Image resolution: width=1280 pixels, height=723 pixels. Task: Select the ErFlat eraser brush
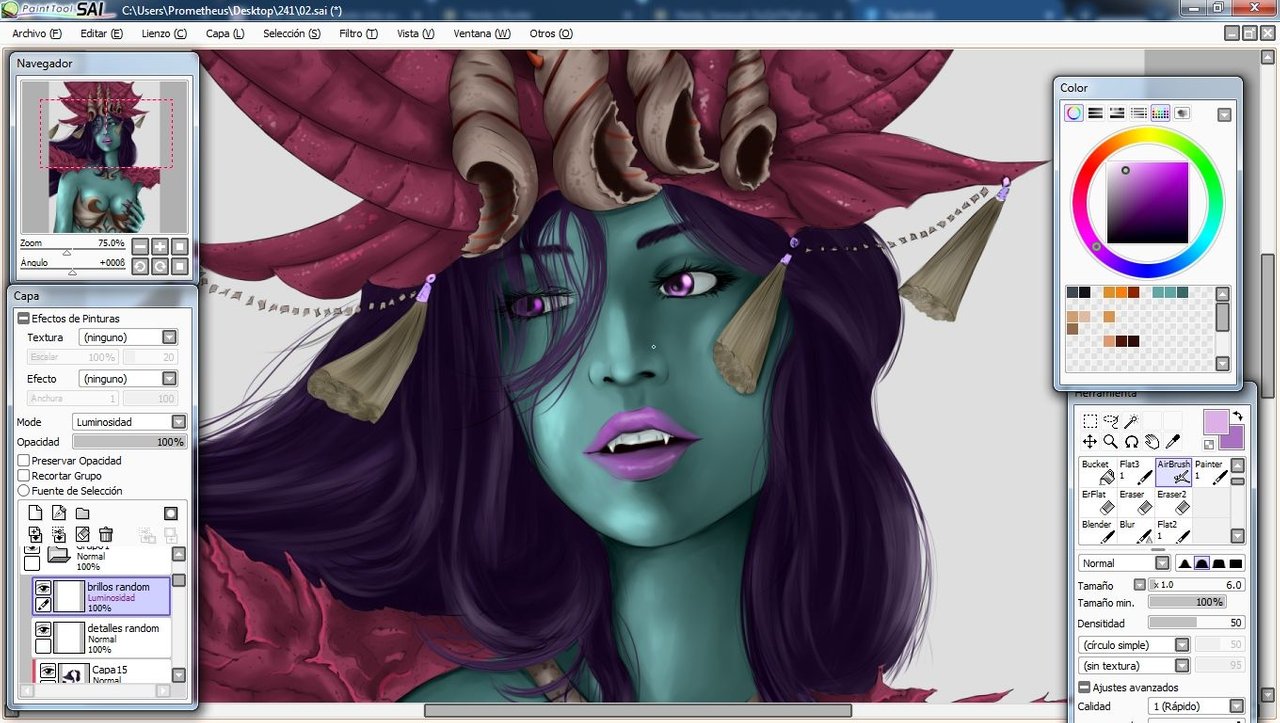coord(1098,502)
